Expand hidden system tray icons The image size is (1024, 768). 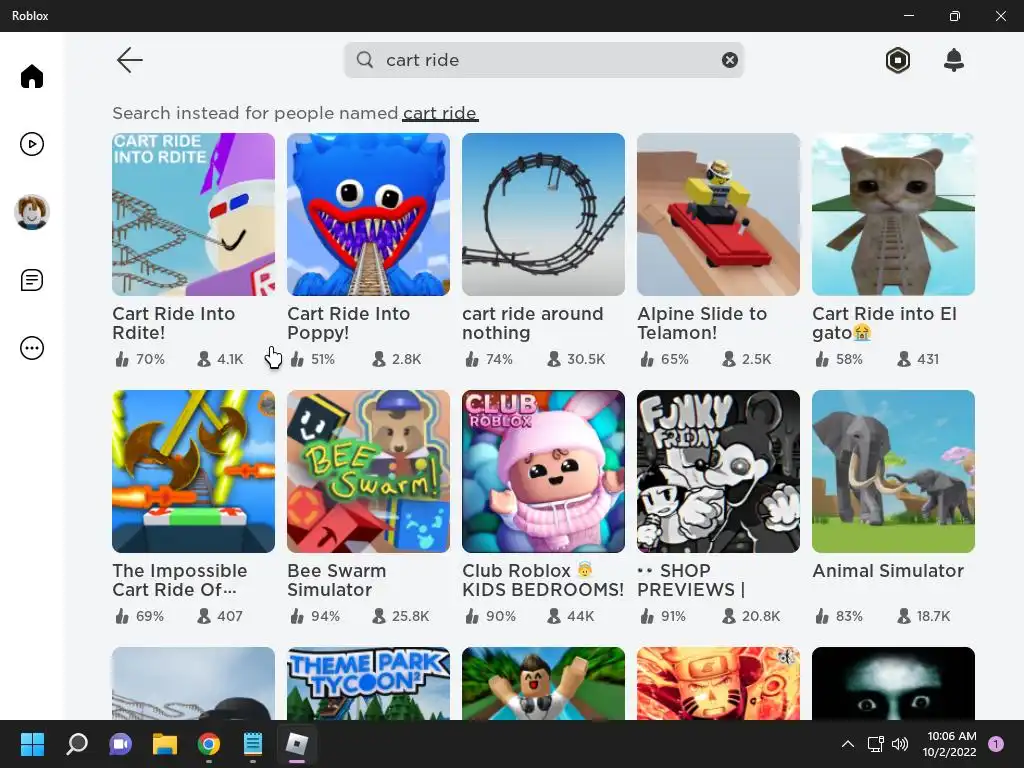(x=848, y=744)
